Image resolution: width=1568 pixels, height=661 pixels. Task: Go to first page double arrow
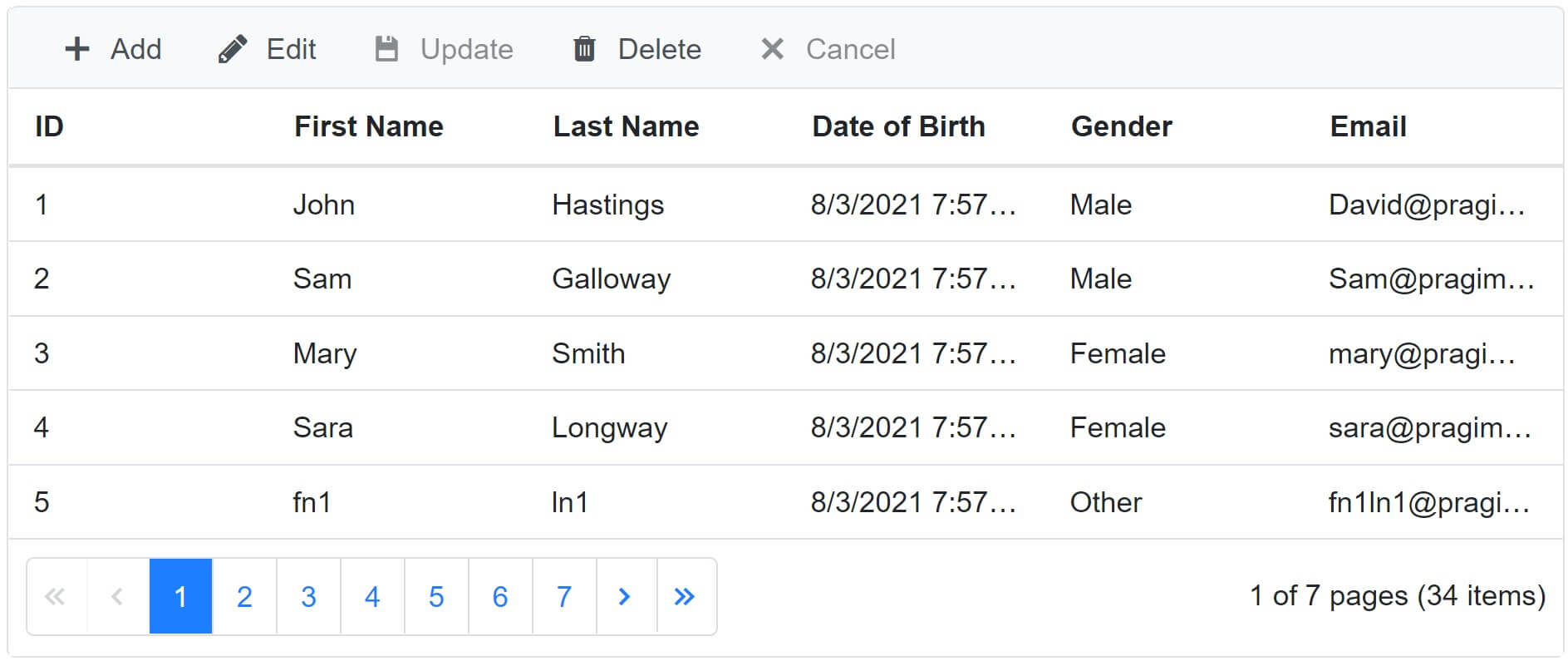point(56,596)
